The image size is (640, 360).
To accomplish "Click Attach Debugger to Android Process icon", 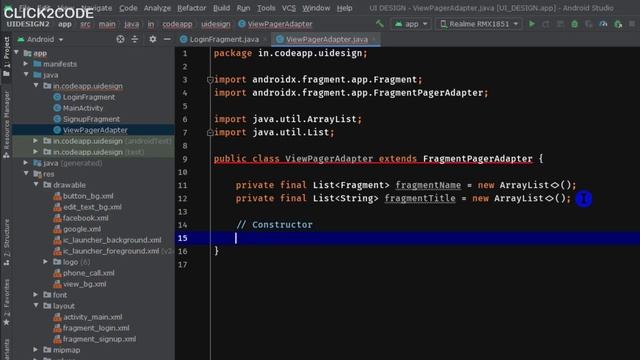I will pos(618,24).
